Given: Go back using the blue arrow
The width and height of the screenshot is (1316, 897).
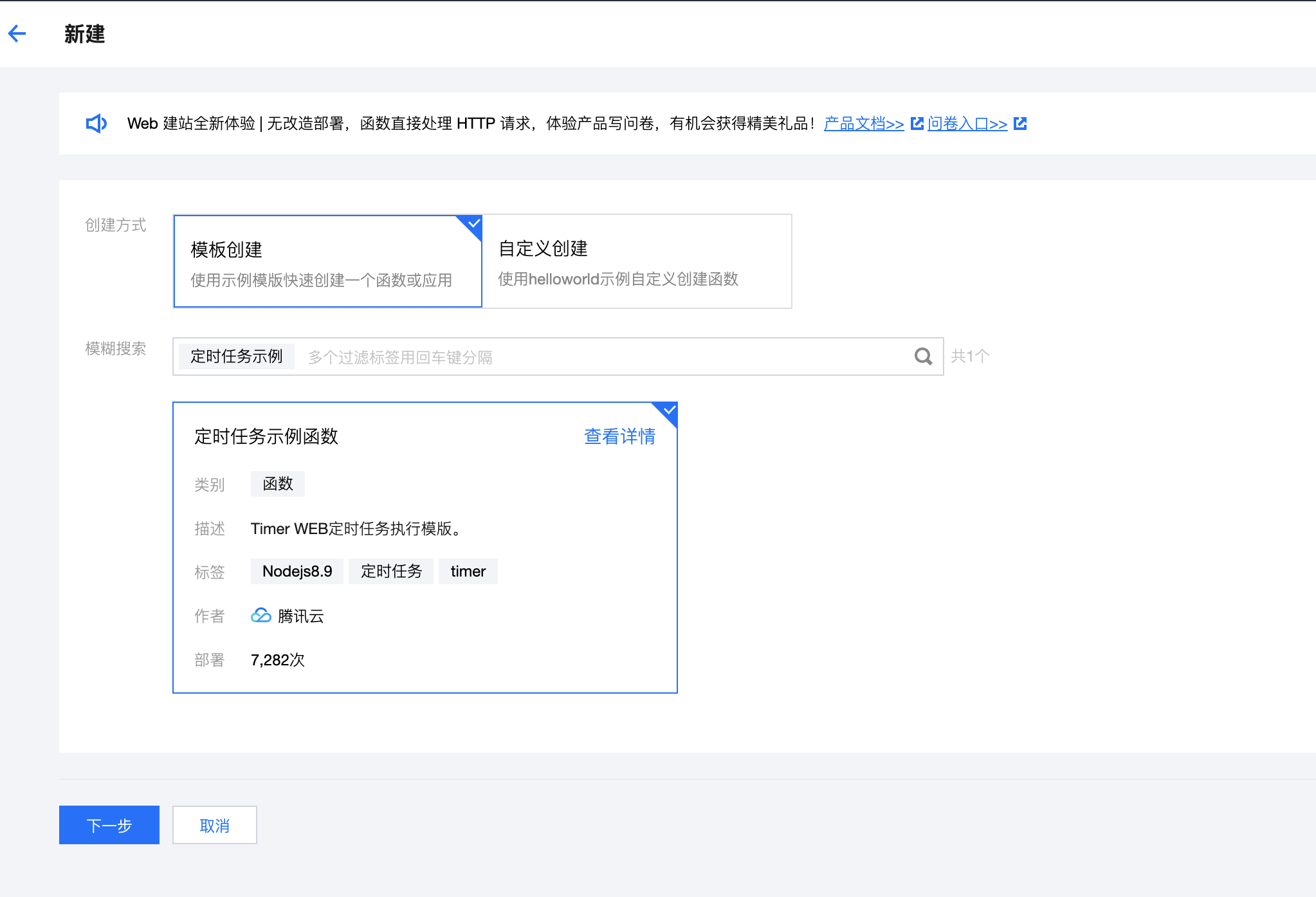Looking at the screenshot, I should tap(17, 33).
